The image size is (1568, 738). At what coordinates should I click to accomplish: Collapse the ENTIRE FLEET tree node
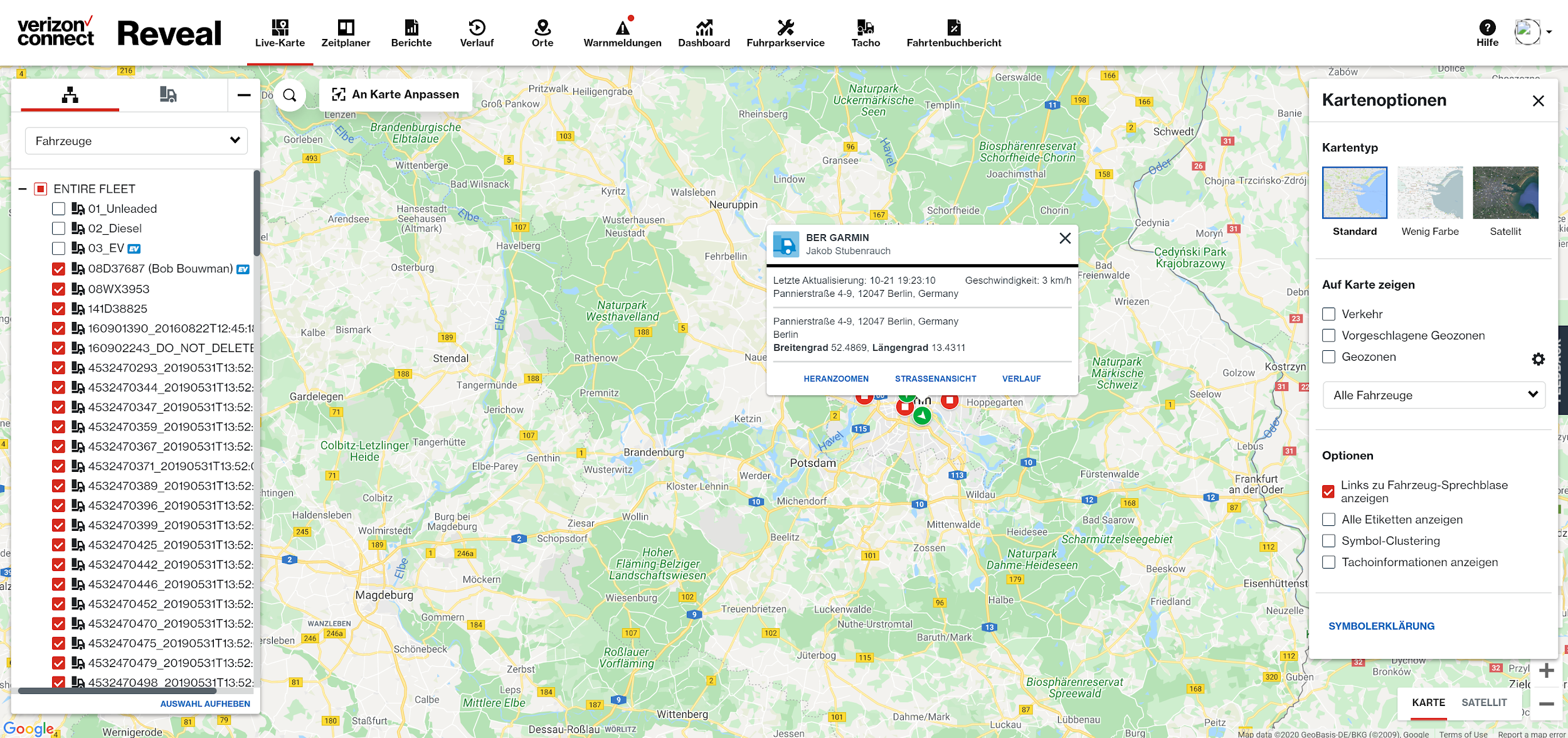[x=23, y=189]
